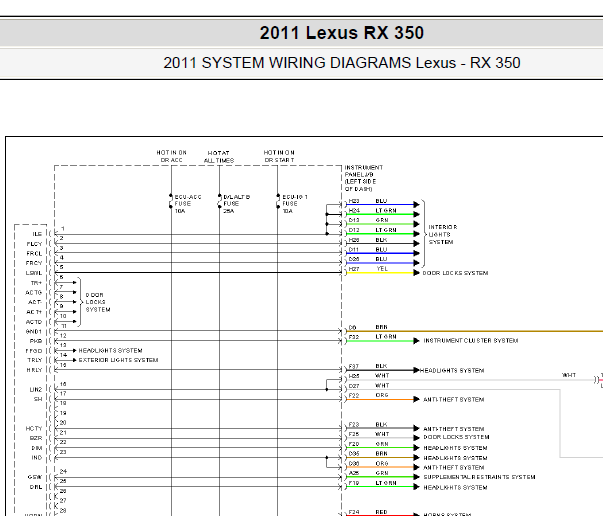
Task: Click the "2011 Lexus RX 350" page title
Action: coord(341,33)
